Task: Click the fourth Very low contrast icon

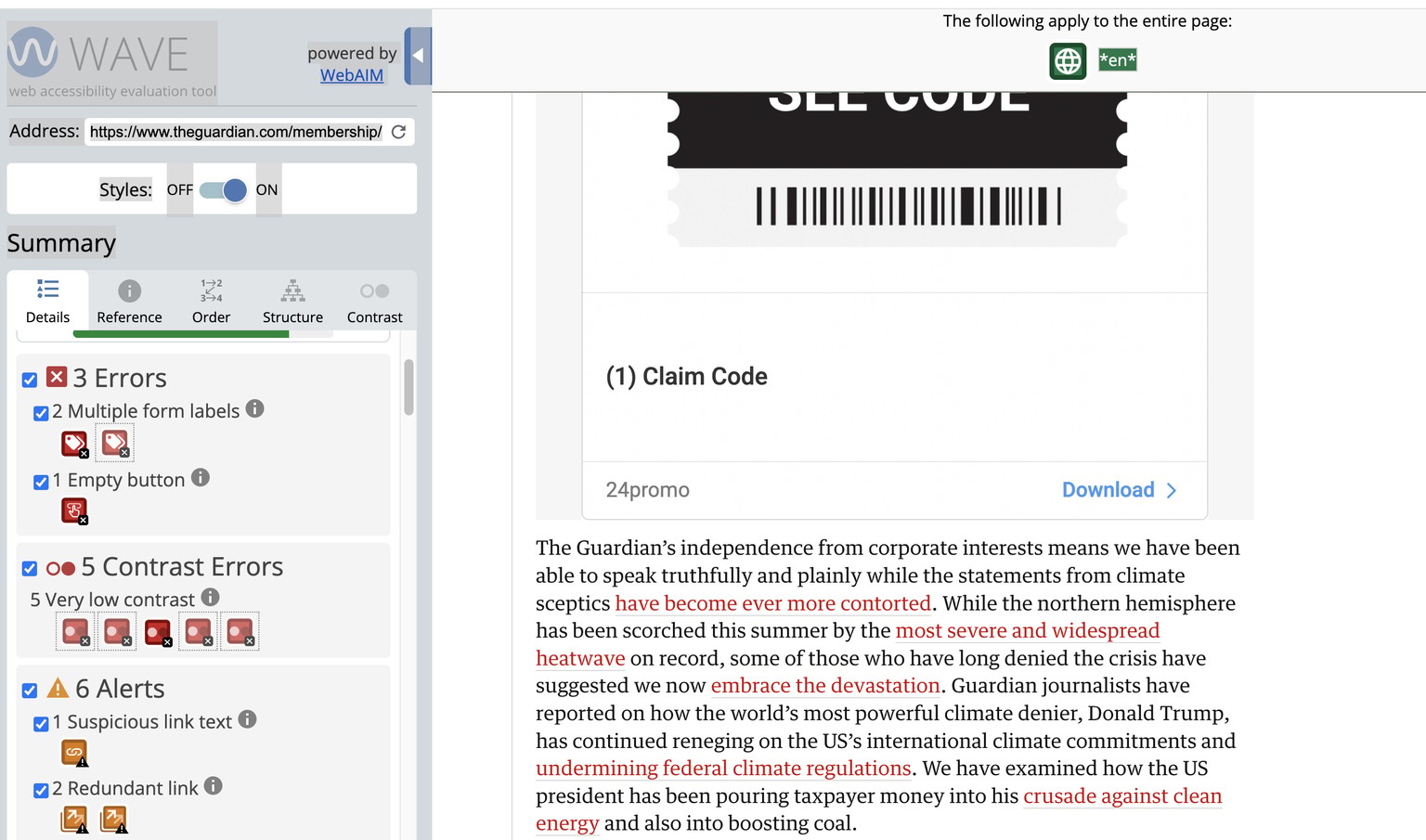Action: 199,632
